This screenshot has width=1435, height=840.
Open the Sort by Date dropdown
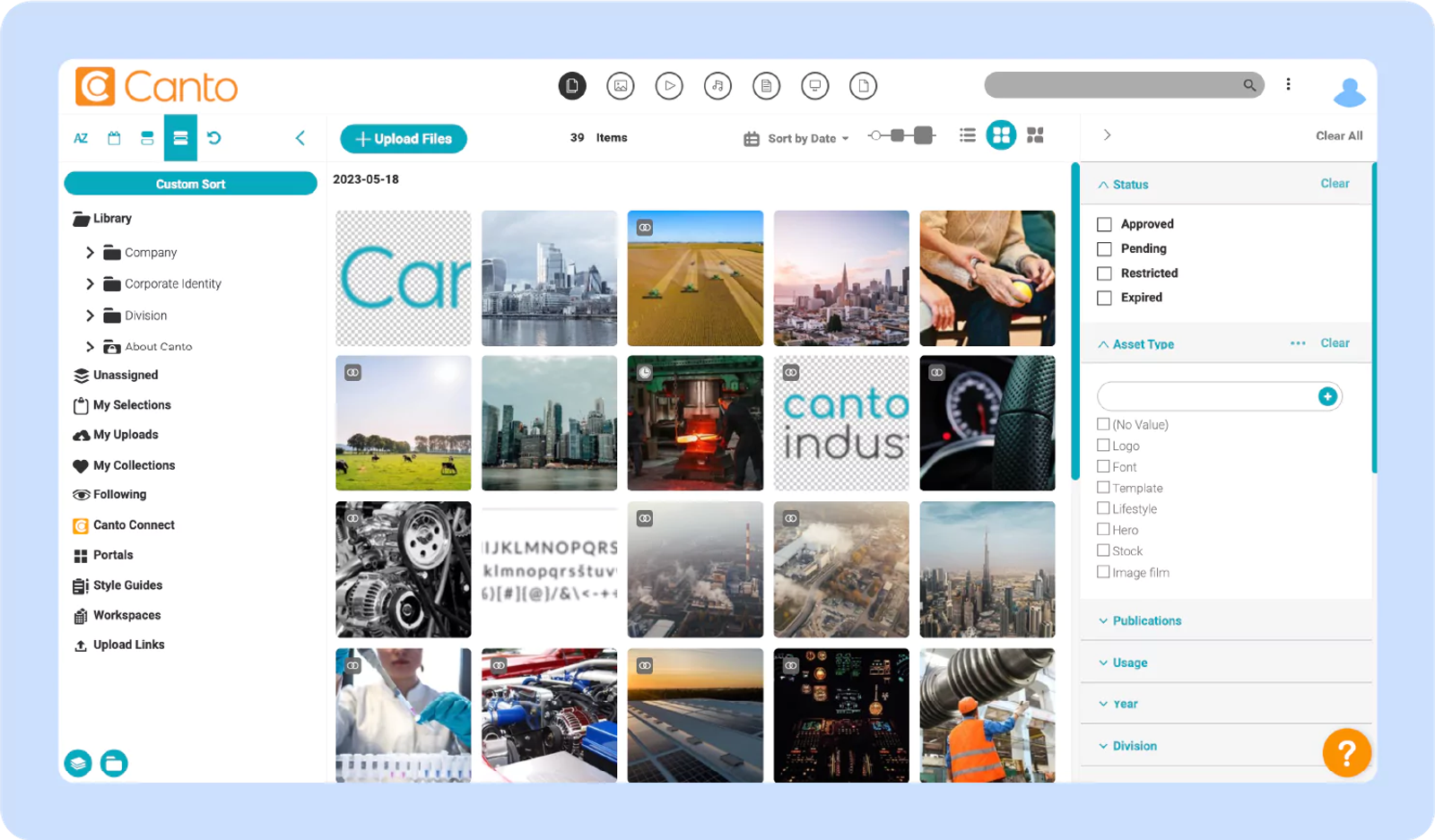pos(796,138)
